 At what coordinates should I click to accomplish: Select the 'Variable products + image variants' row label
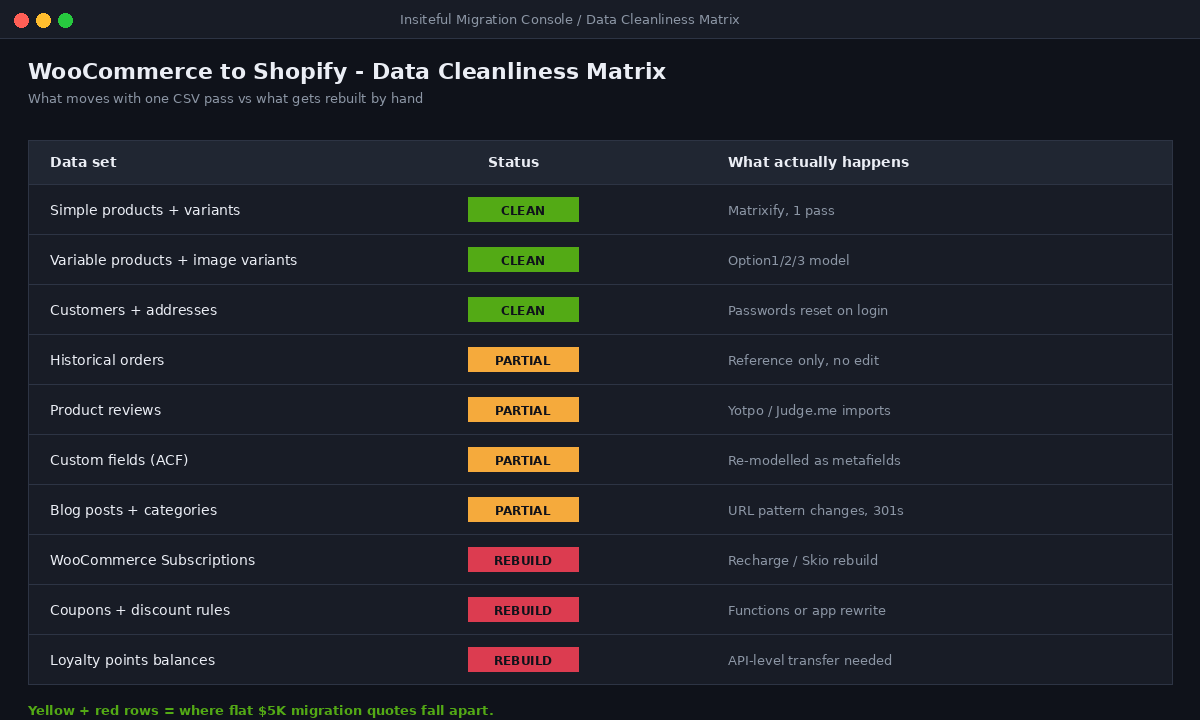tap(173, 260)
